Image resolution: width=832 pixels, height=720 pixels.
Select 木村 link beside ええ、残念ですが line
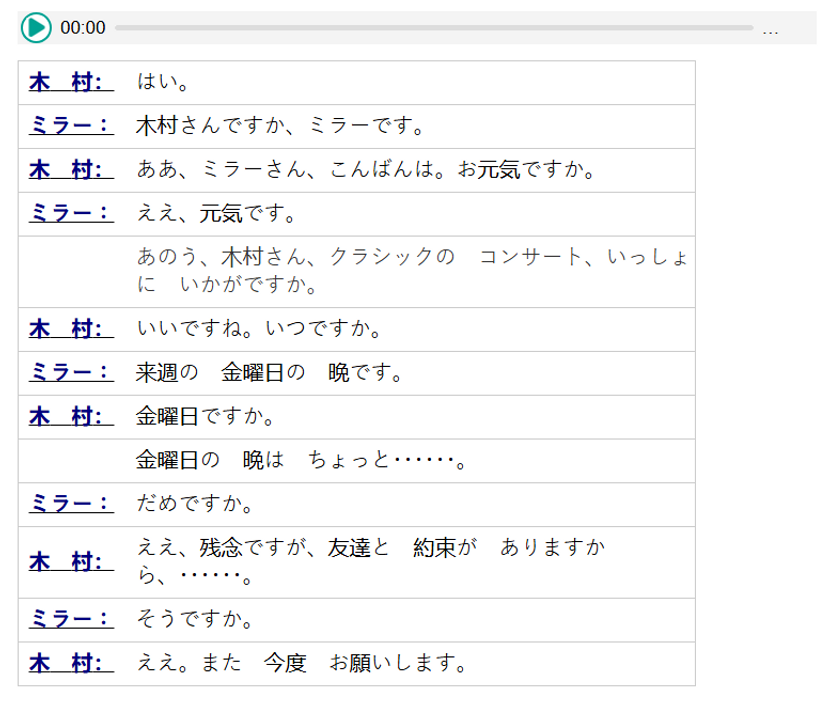[x=71, y=562]
